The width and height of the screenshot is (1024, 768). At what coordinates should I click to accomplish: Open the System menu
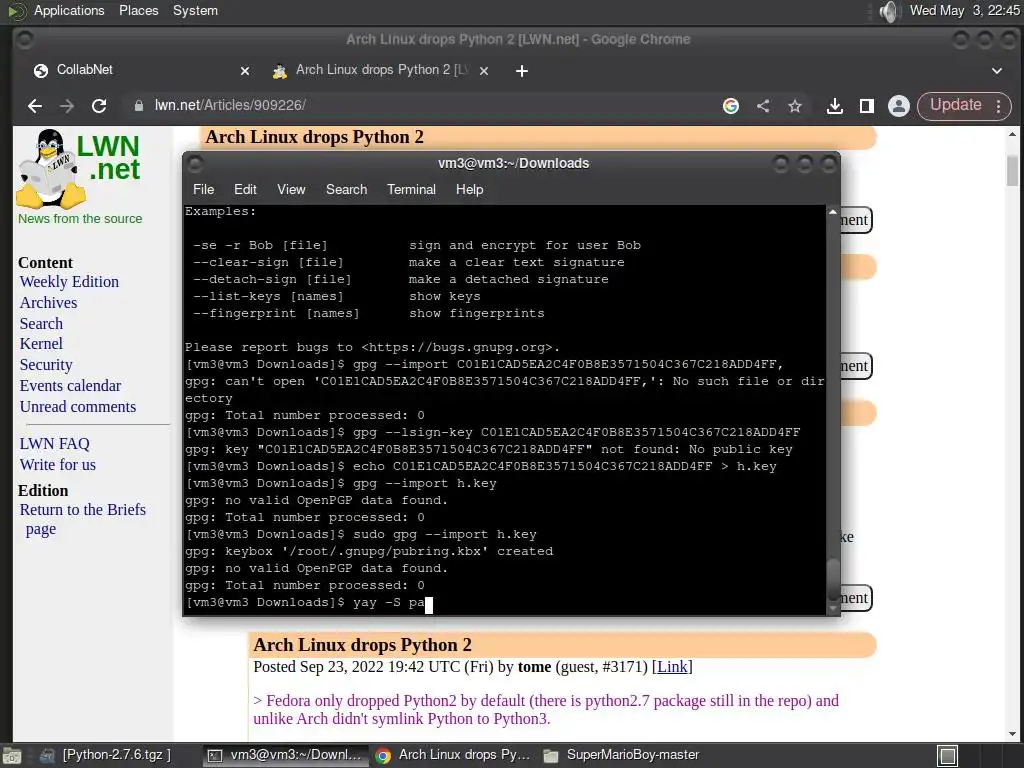(x=195, y=10)
